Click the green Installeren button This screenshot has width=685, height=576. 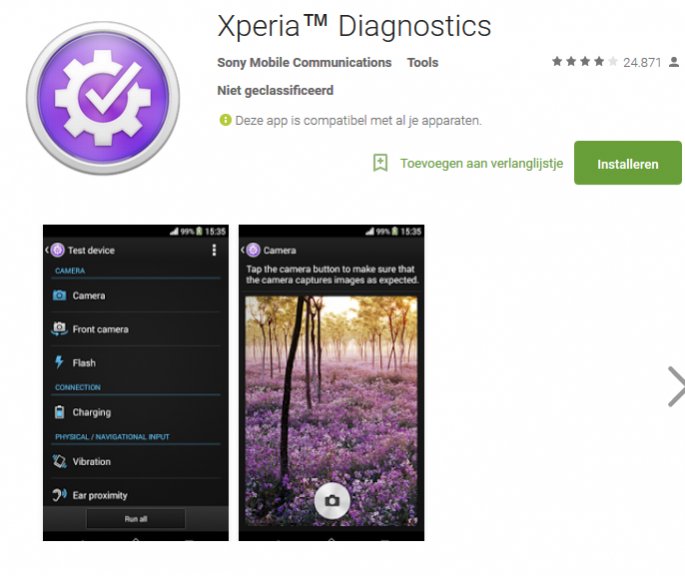coord(628,163)
